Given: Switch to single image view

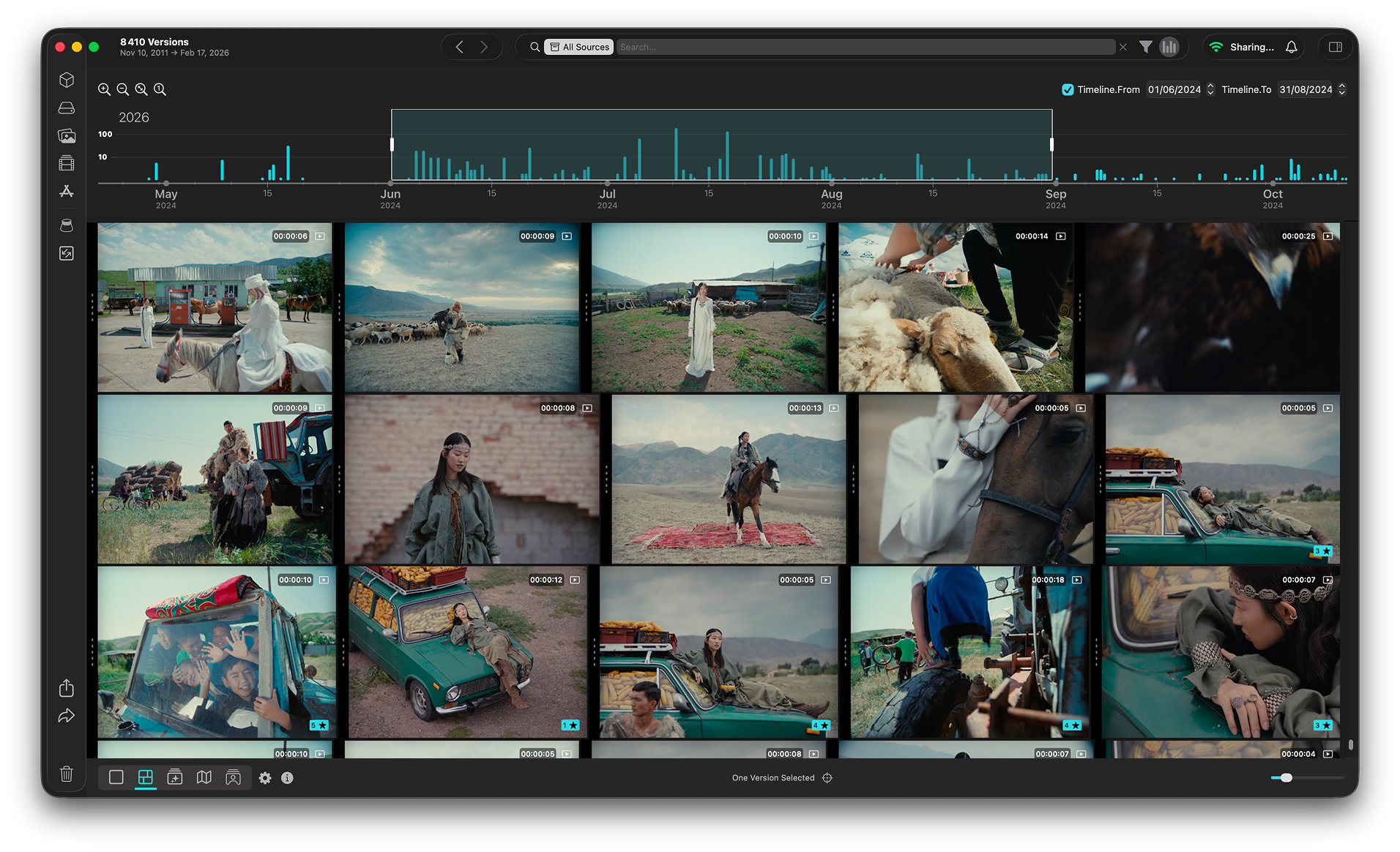Looking at the screenshot, I should click(x=116, y=777).
